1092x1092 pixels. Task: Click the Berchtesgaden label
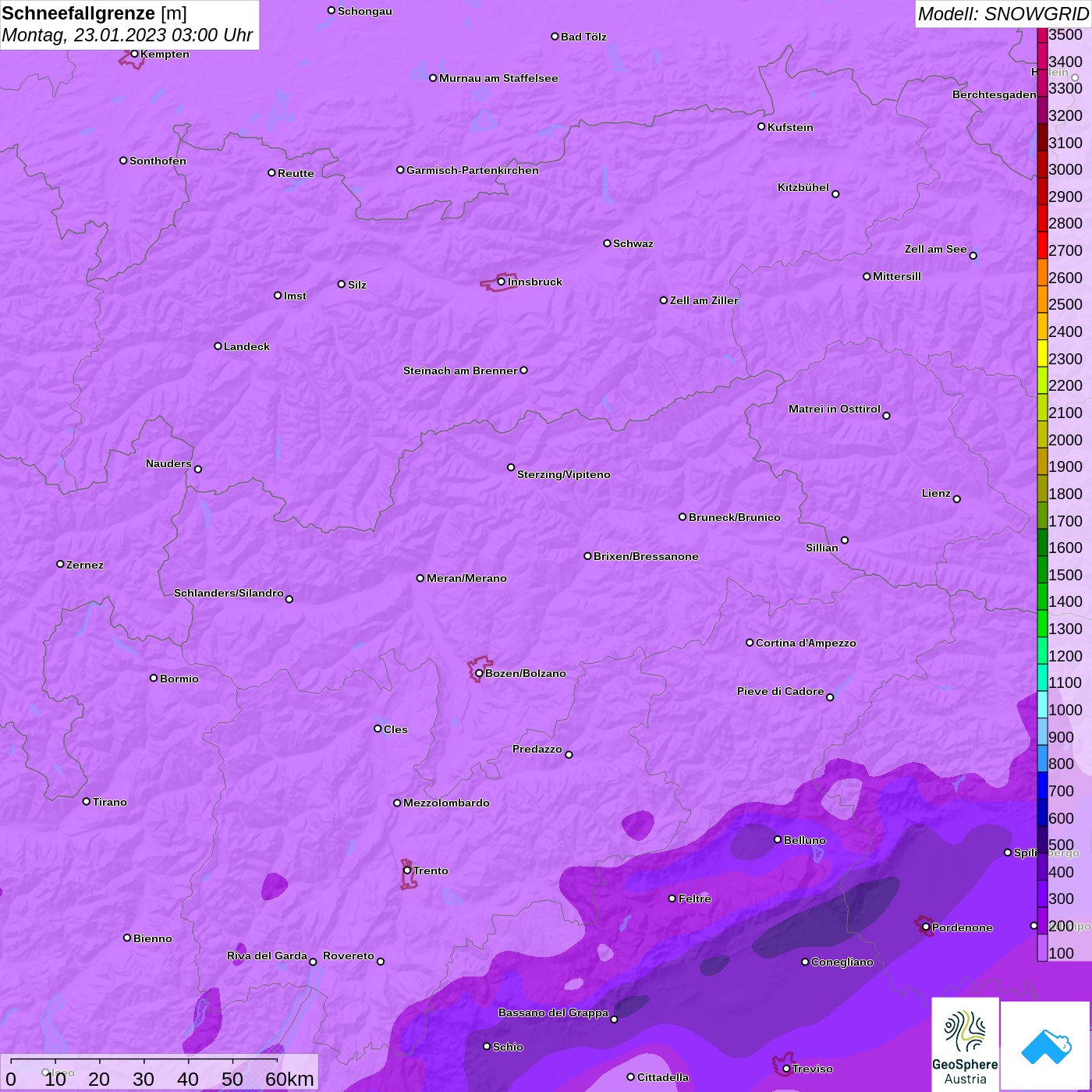click(x=994, y=94)
